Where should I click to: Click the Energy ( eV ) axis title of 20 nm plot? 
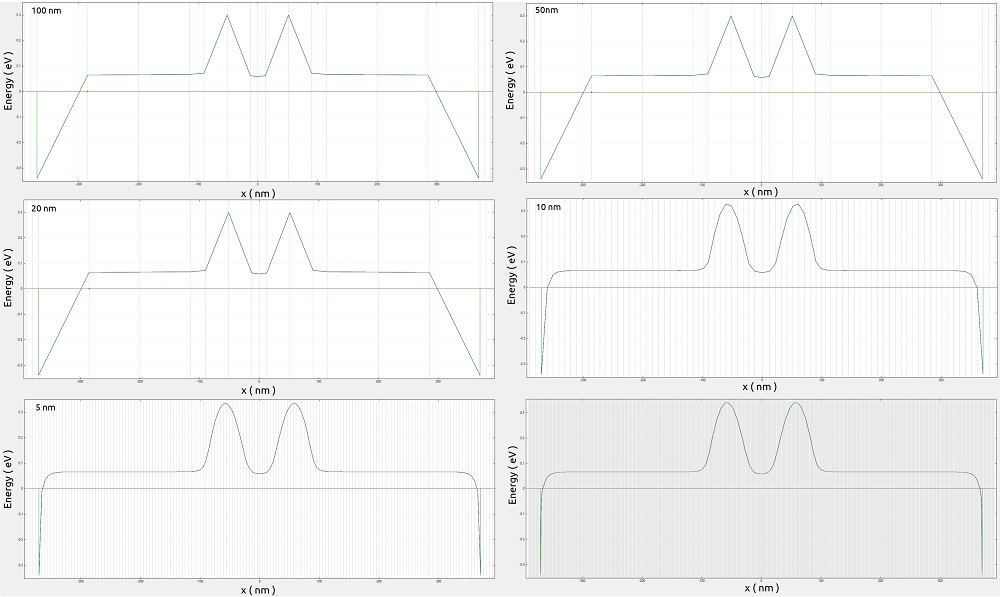pos(8,278)
